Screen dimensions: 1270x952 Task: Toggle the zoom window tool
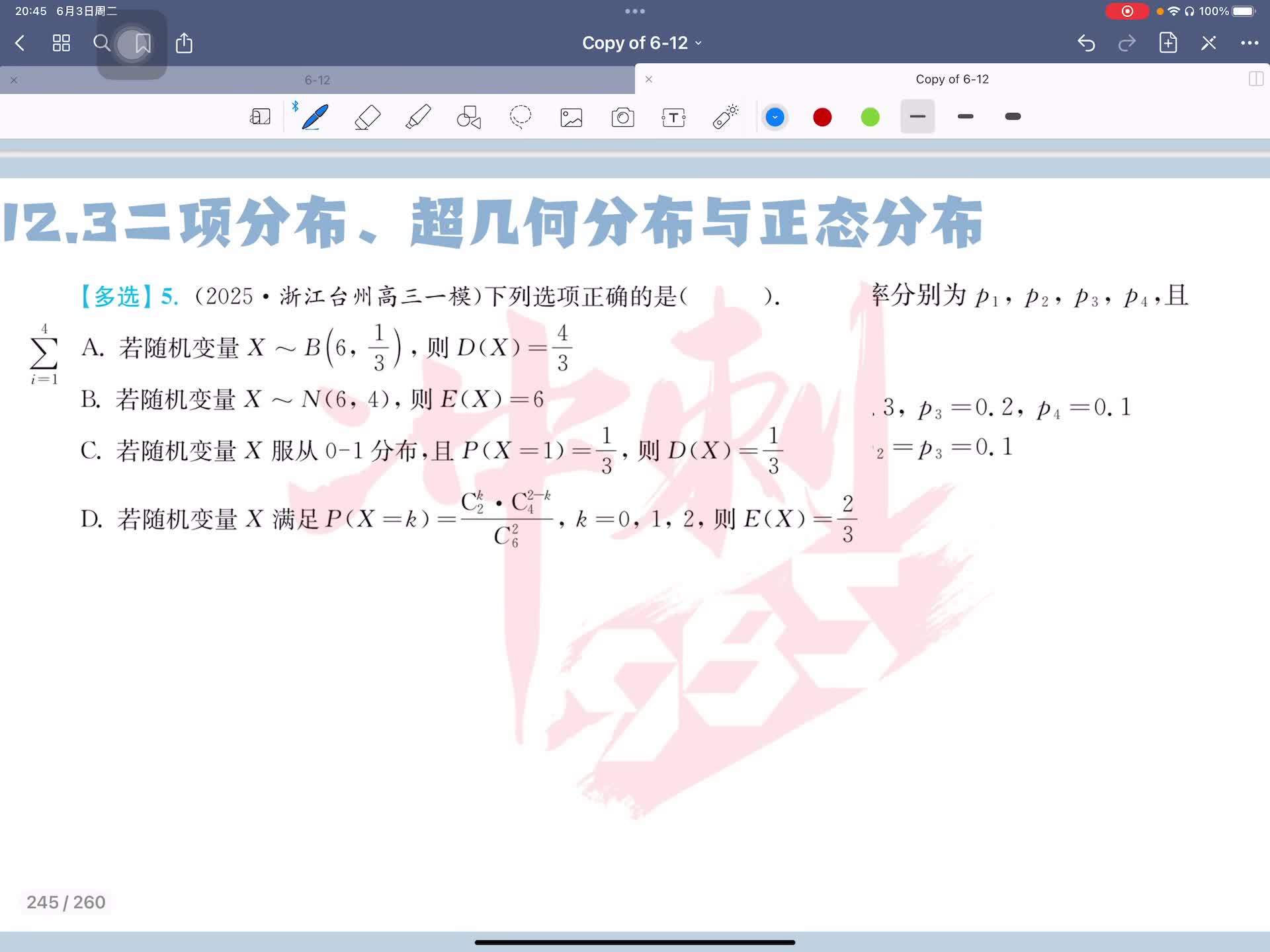[x=260, y=117]
